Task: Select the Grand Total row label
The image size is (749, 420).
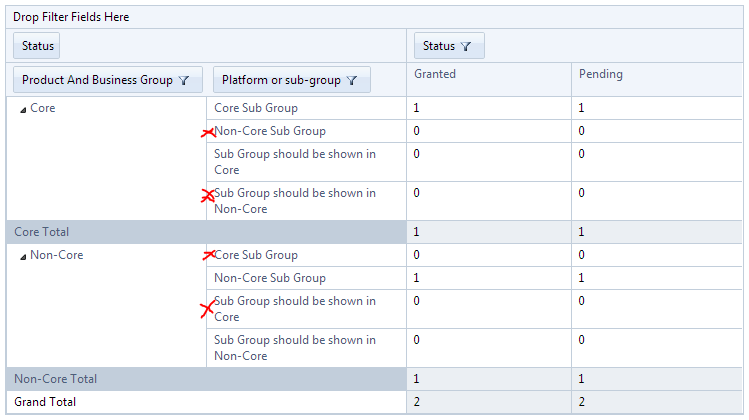Action: click(45, 402)
